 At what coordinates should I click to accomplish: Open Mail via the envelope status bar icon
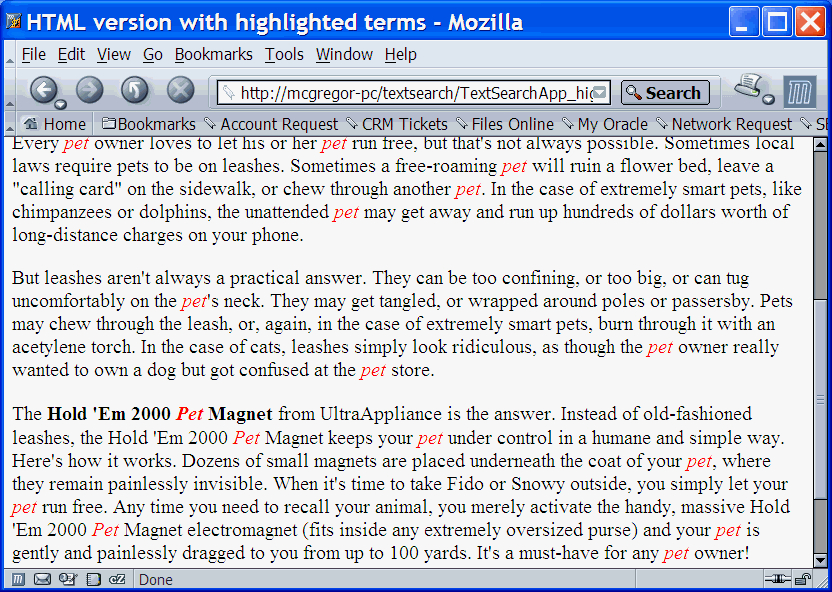point(42,579)
